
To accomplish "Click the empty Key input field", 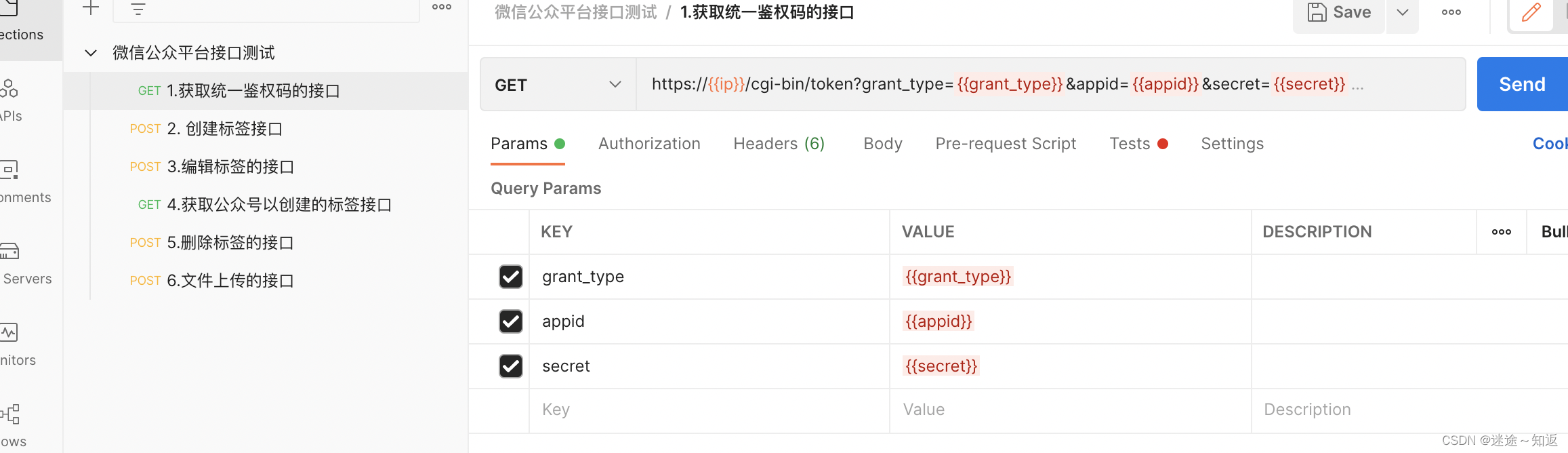I will click(x=709, y=410).
